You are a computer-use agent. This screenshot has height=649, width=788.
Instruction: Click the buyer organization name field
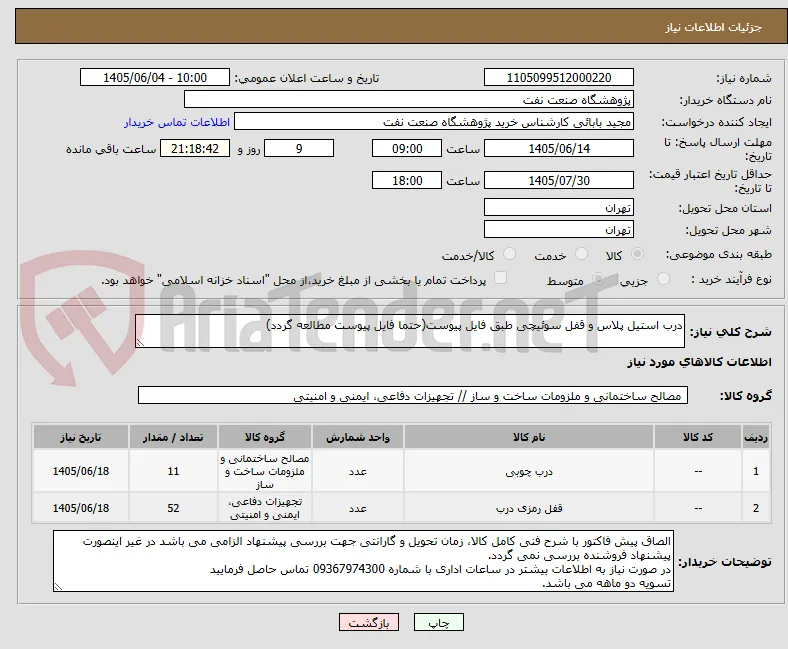coord(409,100)
